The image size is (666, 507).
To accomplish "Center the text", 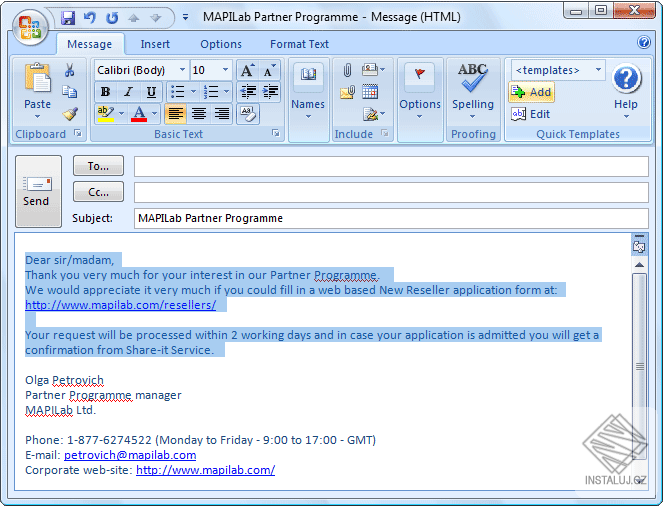I will pyautogui.click(x=199, y=114).
